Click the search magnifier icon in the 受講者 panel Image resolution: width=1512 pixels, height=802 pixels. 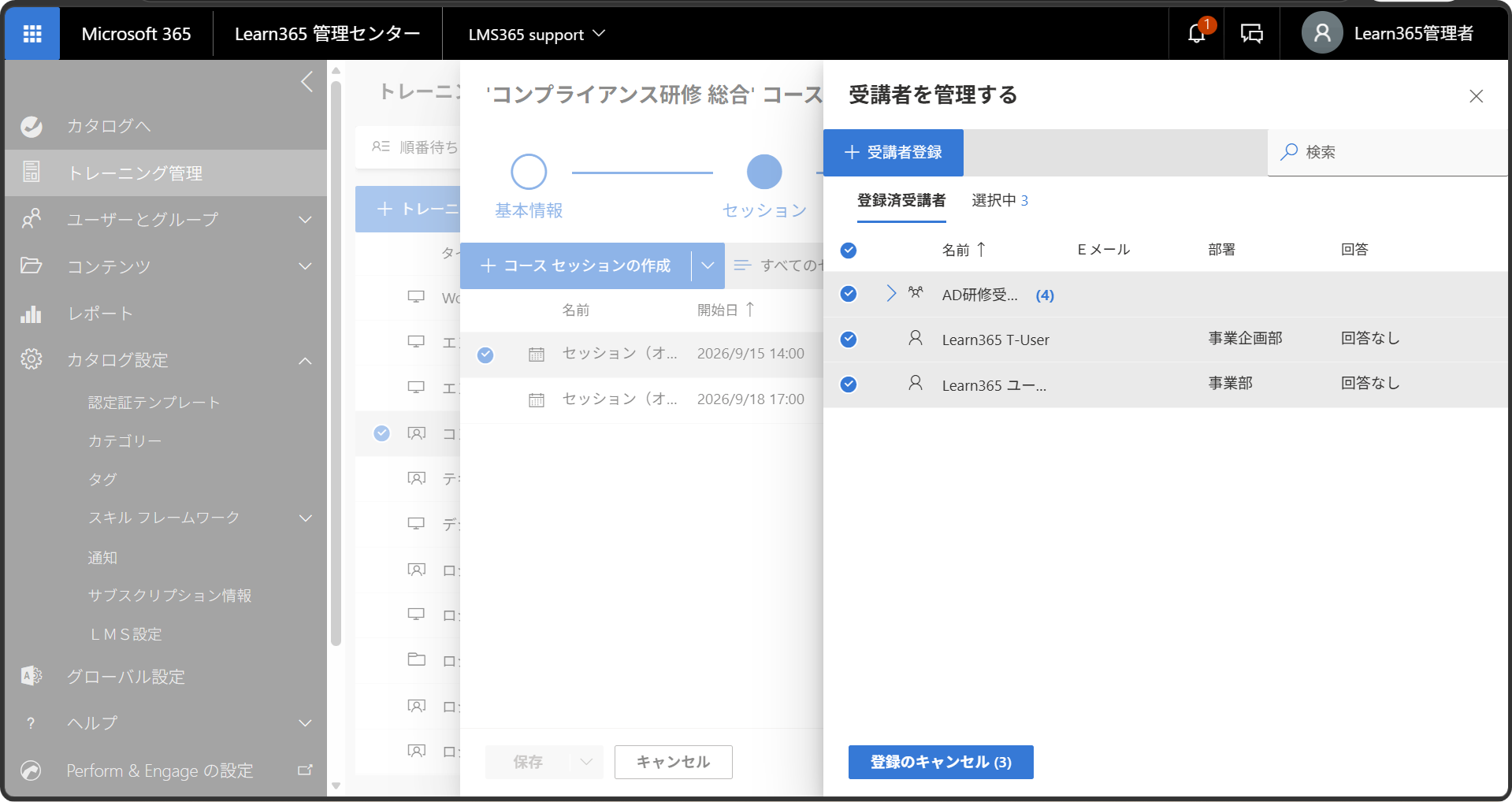coord(1289,152)
